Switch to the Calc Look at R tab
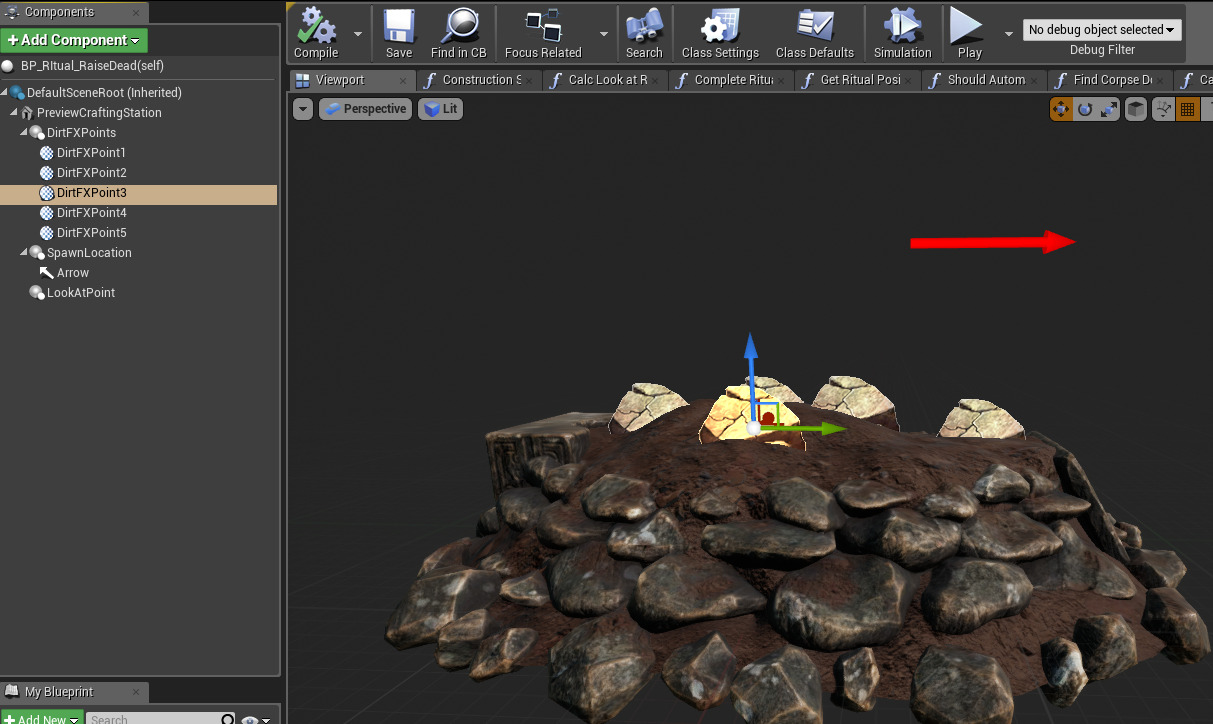Image resolution: width=1213 pixels, height=724 pixels. click(607, 80)
